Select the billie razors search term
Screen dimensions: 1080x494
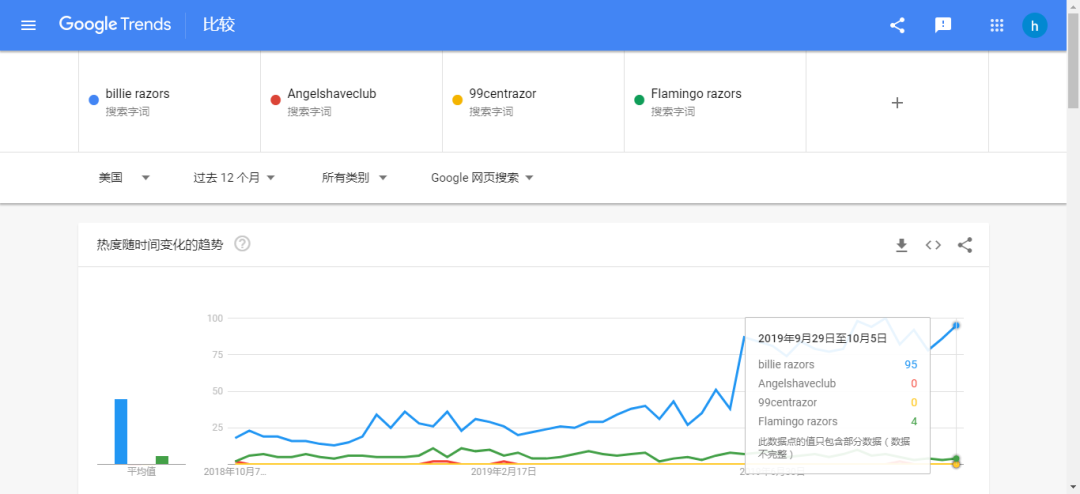tap(137, 94)
